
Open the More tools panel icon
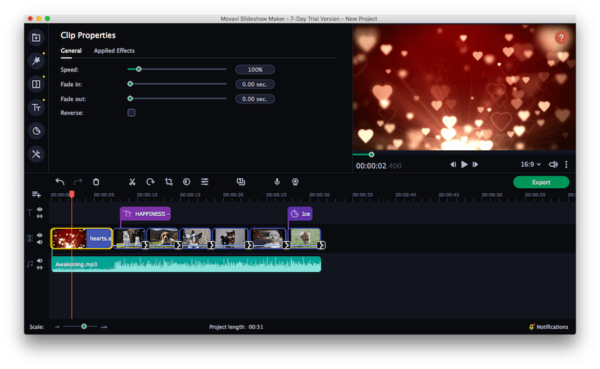(x=36, y=154)
